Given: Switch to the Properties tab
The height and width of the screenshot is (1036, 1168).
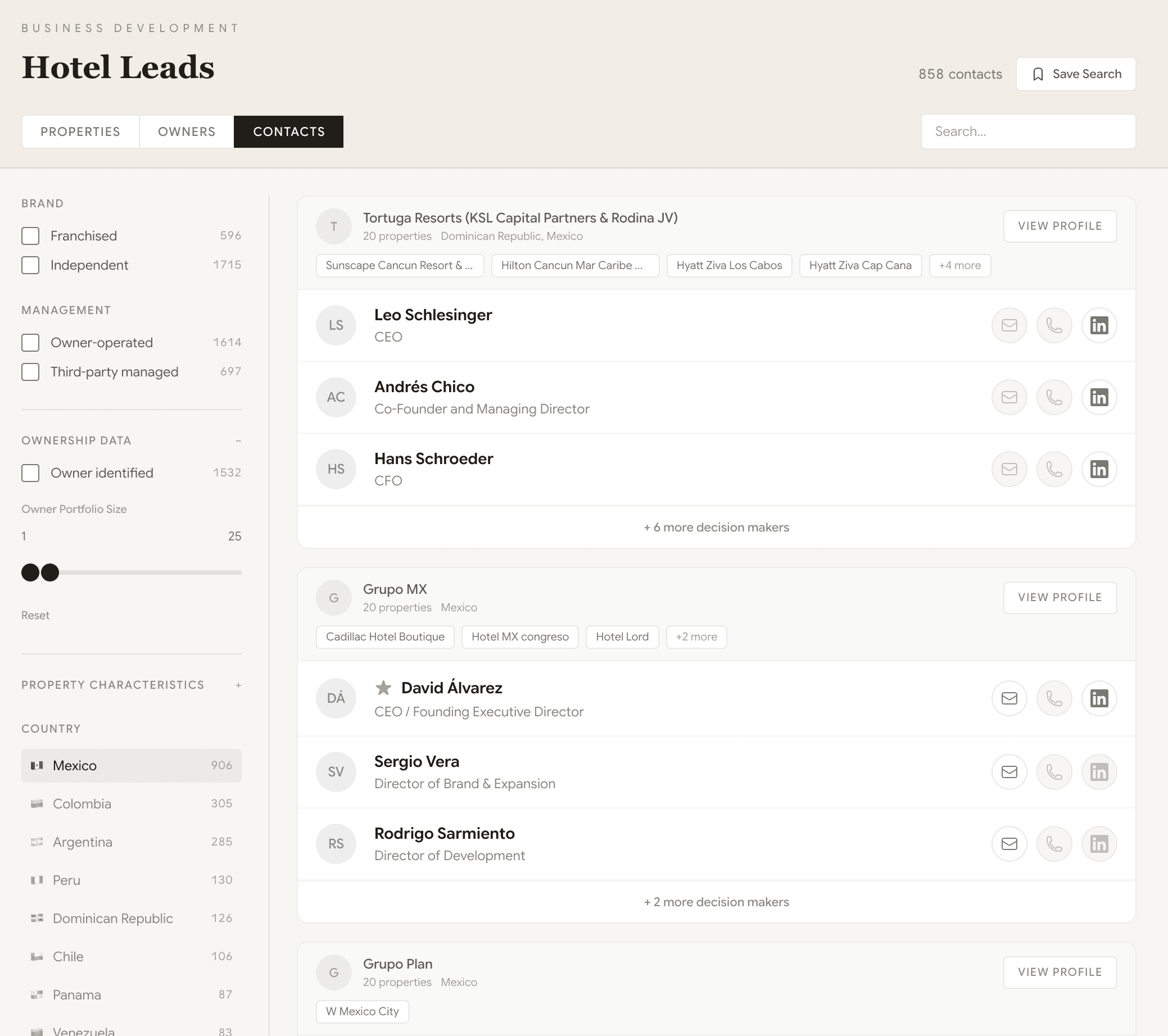Looking at the screenshot, I should click(80, 132).
